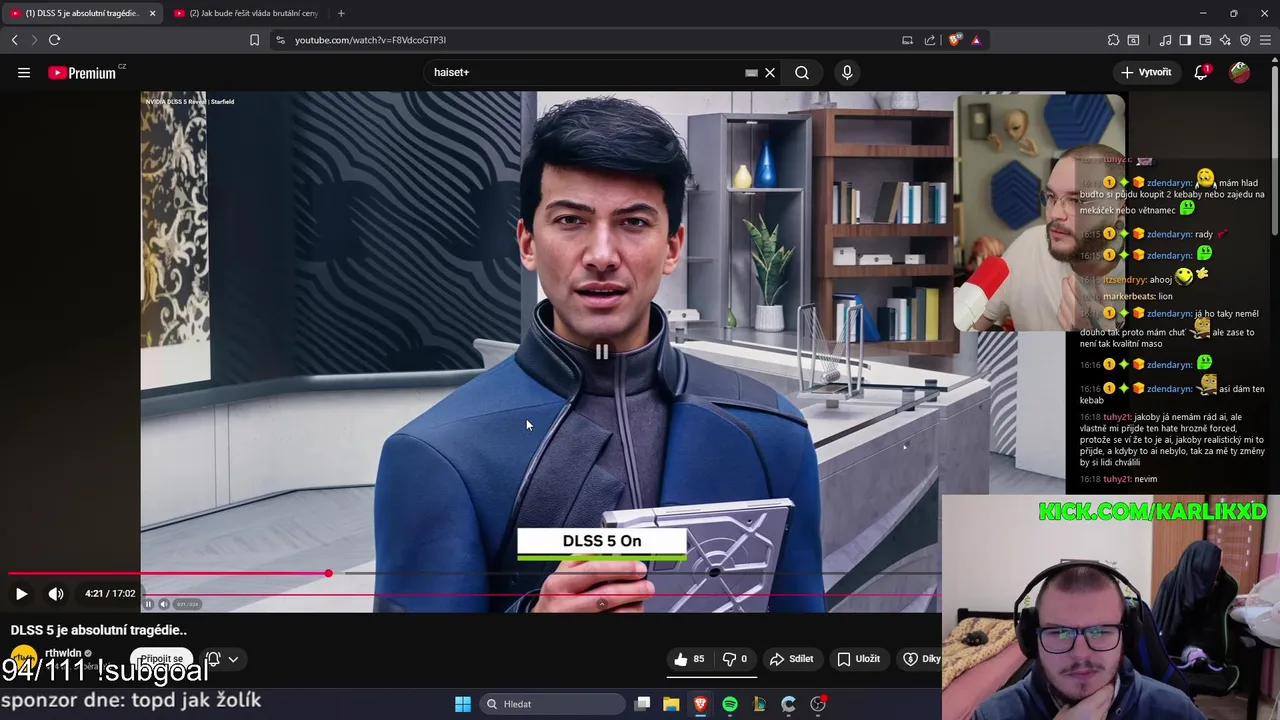
Task: Like the video thumbs up
Action: [x=689, y=659]
